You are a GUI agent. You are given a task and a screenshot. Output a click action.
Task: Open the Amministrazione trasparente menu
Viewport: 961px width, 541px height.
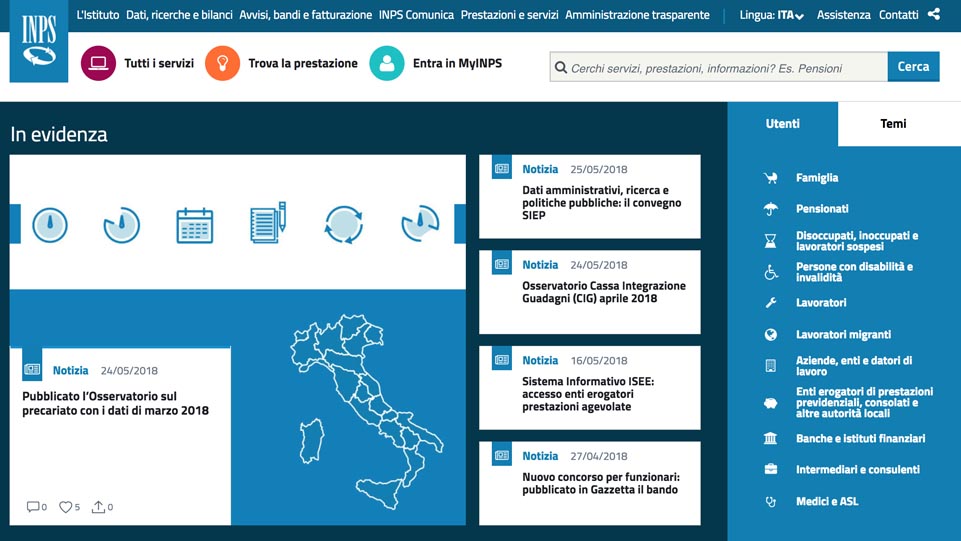pyautogui.click(x=637, y=15)
